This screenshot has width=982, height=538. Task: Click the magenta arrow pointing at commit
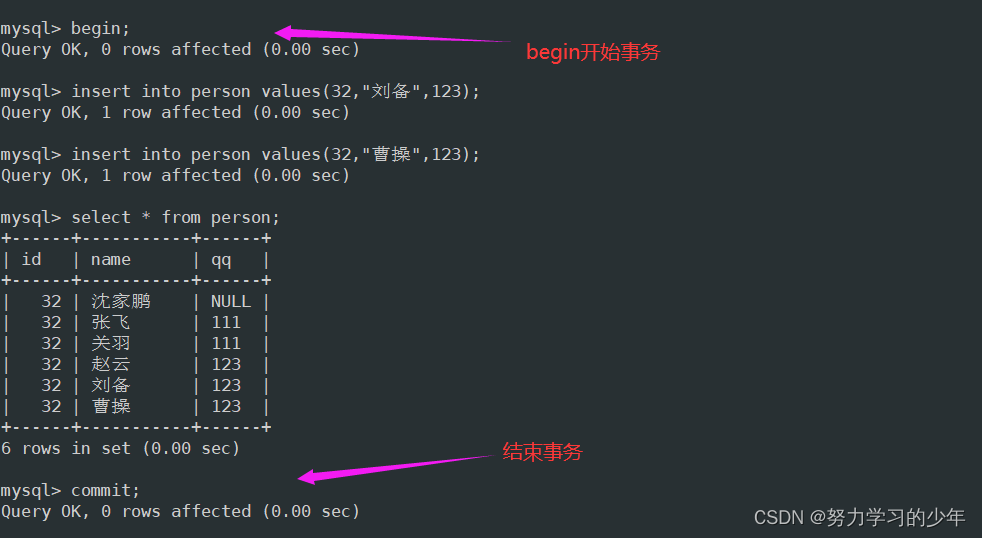click(x=400, y=466)
